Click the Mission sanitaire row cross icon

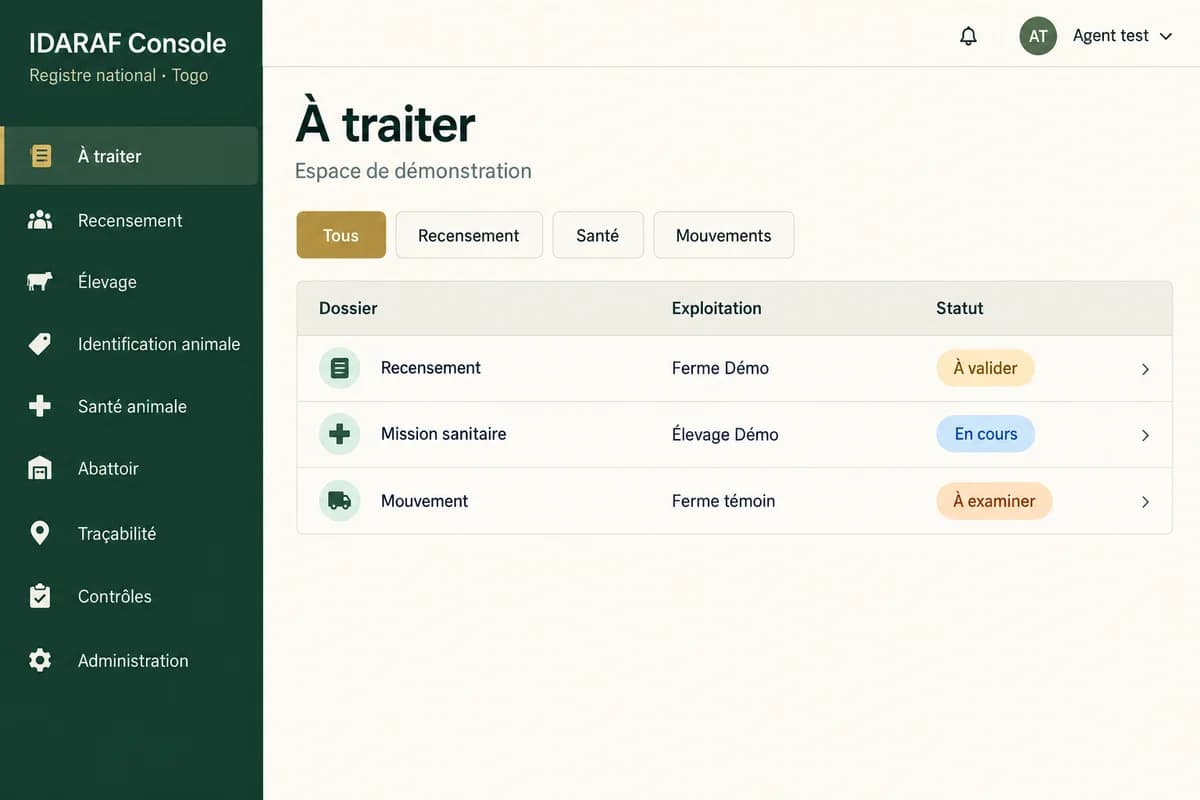click(x=340, y=434)
